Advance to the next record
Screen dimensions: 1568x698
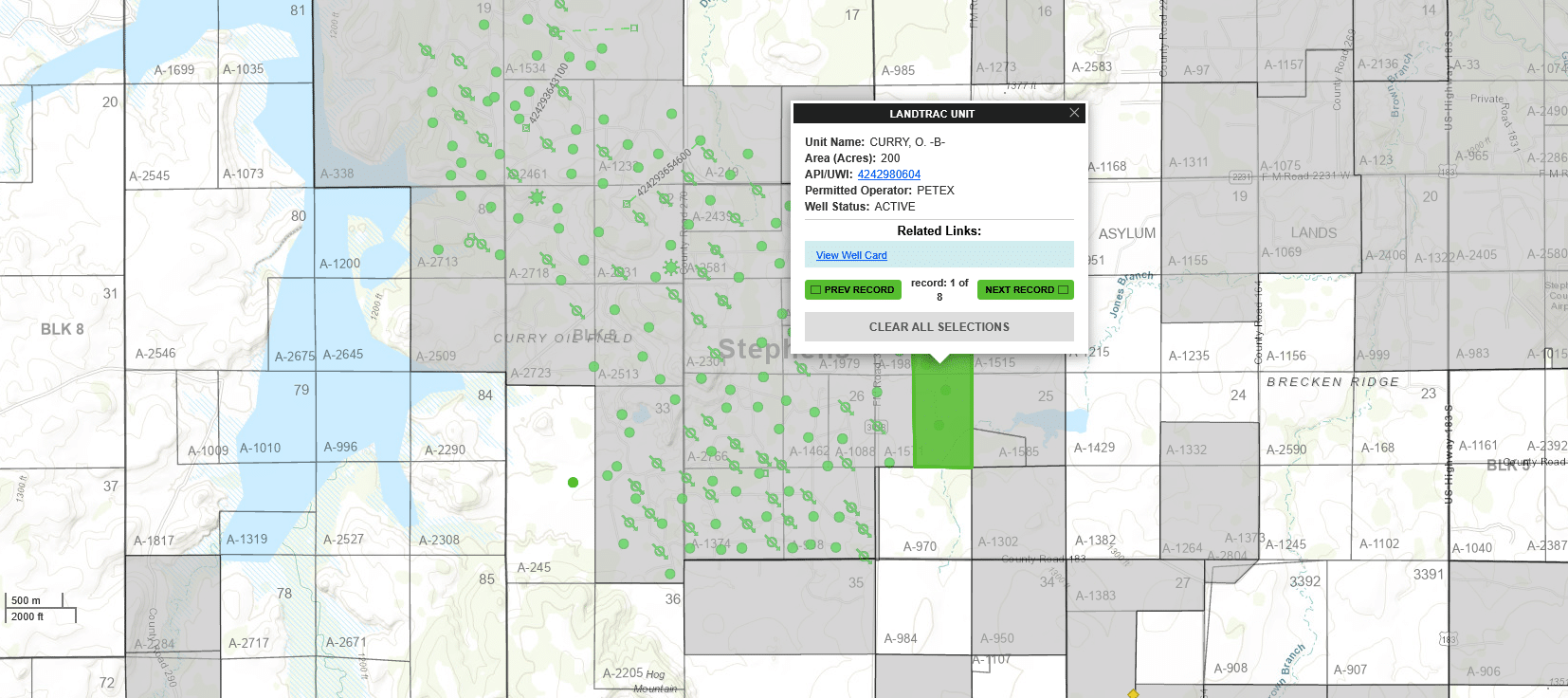click(x=1025, y=290)
